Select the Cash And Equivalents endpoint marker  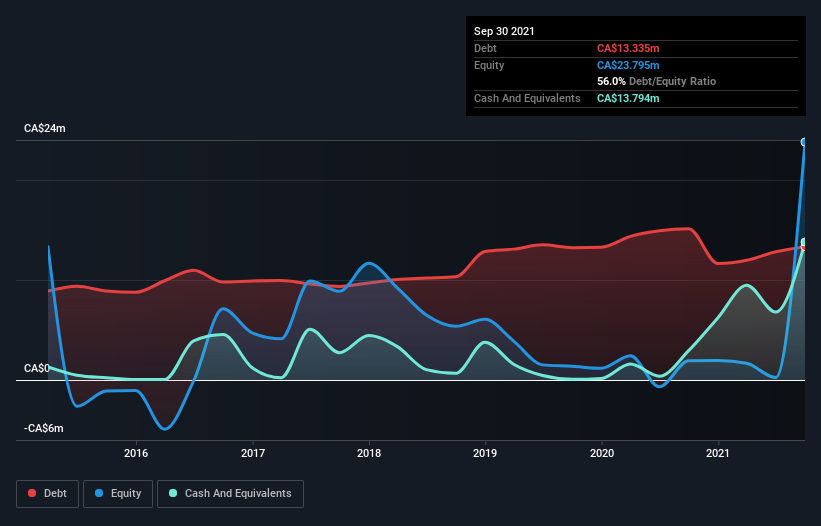(804, 242)
